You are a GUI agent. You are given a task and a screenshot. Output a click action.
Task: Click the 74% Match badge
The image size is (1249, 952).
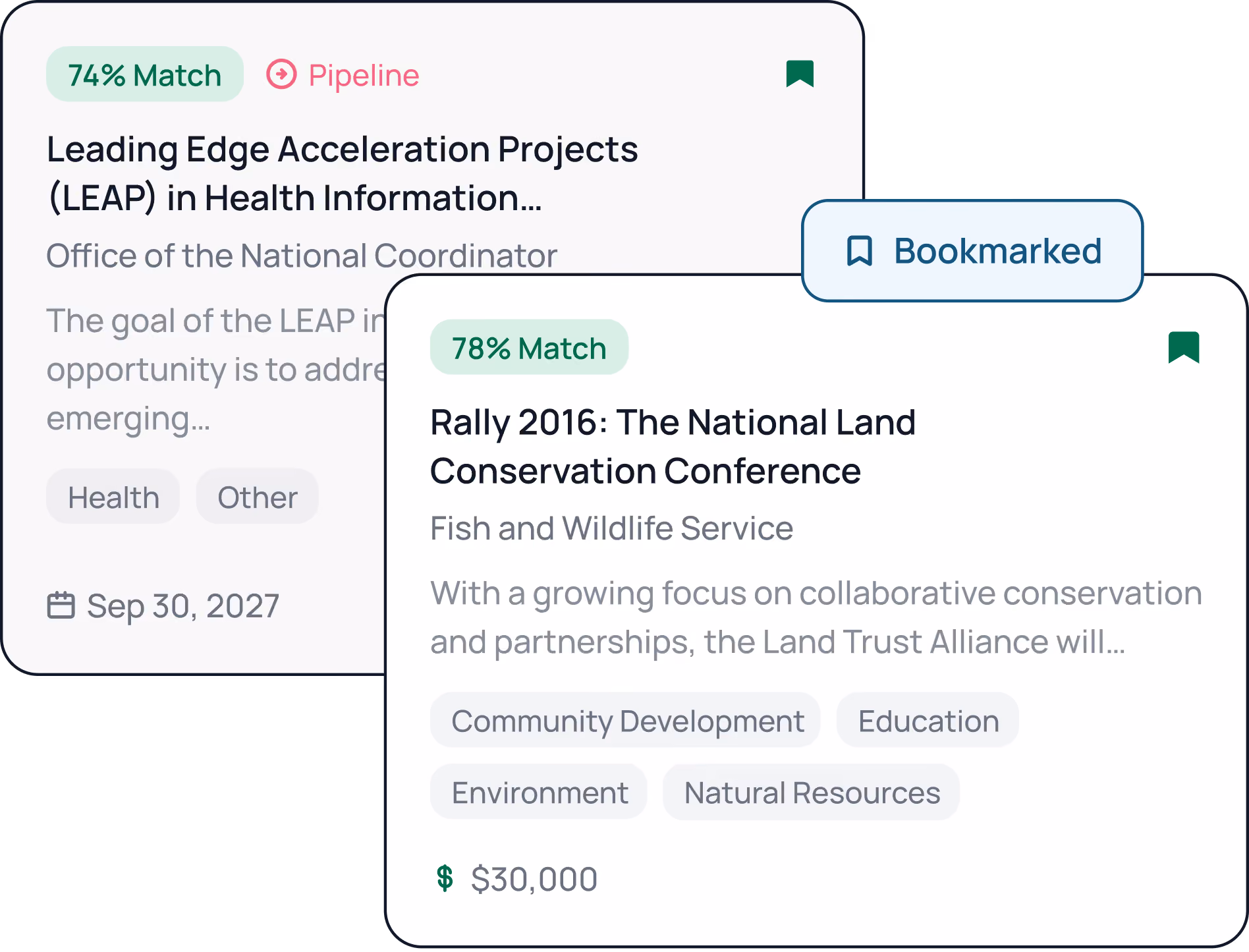(x=145, y=74)
